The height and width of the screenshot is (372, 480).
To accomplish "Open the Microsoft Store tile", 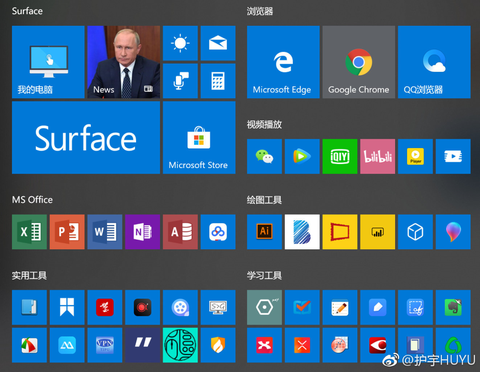I will (x=199, y=138).
